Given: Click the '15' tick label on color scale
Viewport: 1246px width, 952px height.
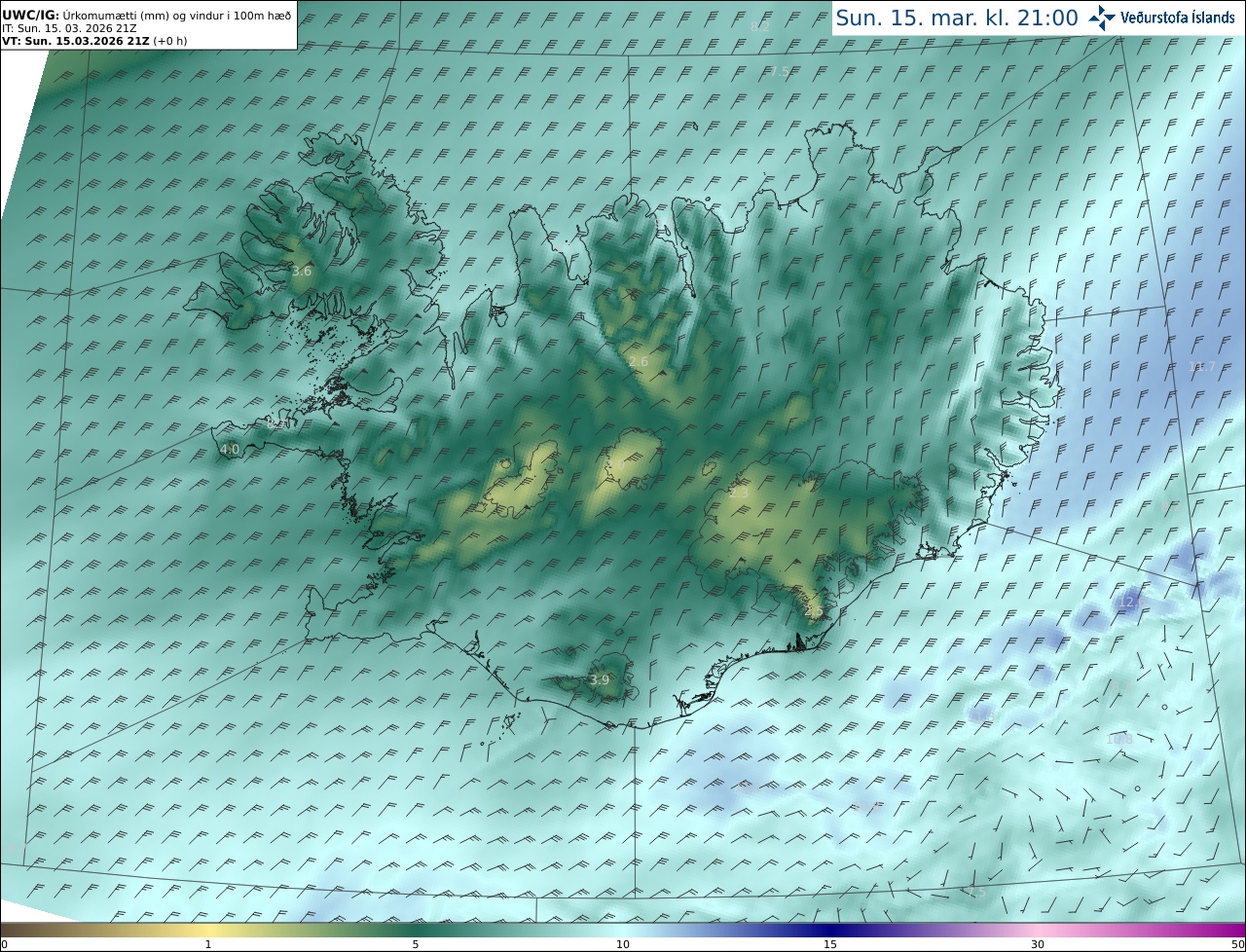Looking at the screenshot, I should tap(830, 944).
